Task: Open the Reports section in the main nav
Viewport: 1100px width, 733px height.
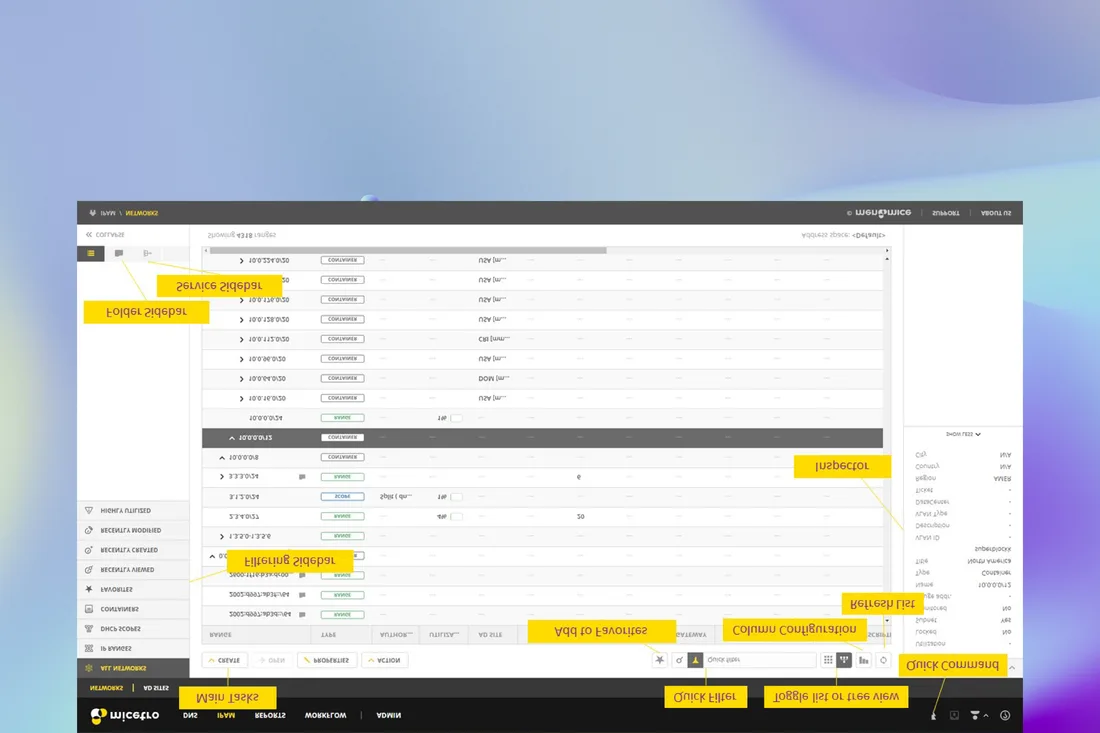Action: point(270,715)
